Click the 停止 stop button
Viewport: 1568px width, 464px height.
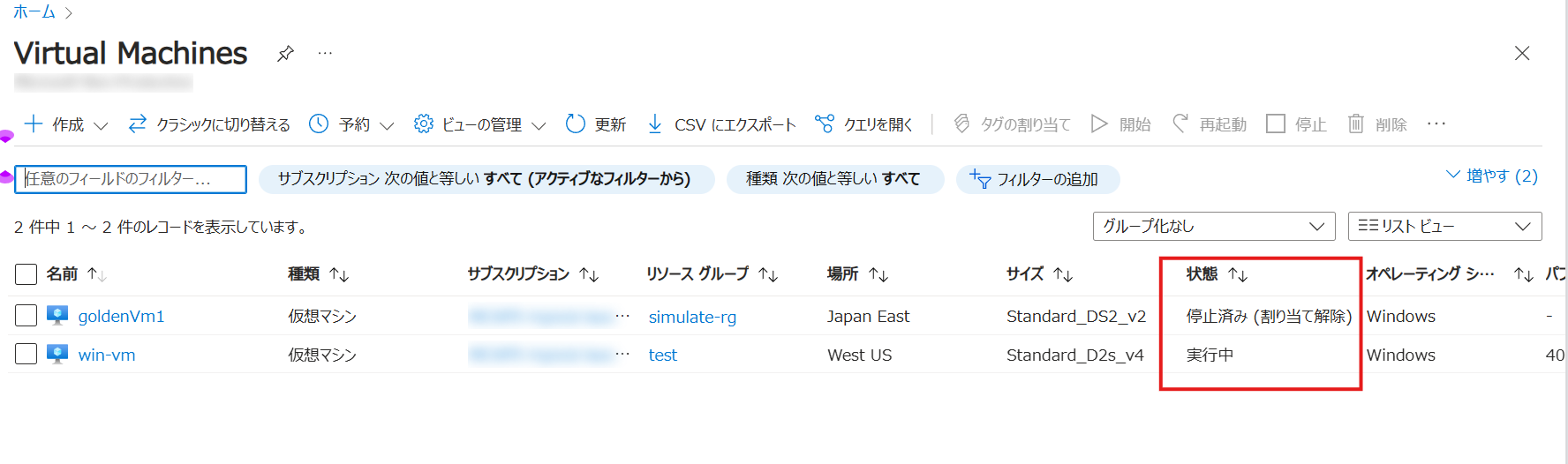coord(1297,124)
